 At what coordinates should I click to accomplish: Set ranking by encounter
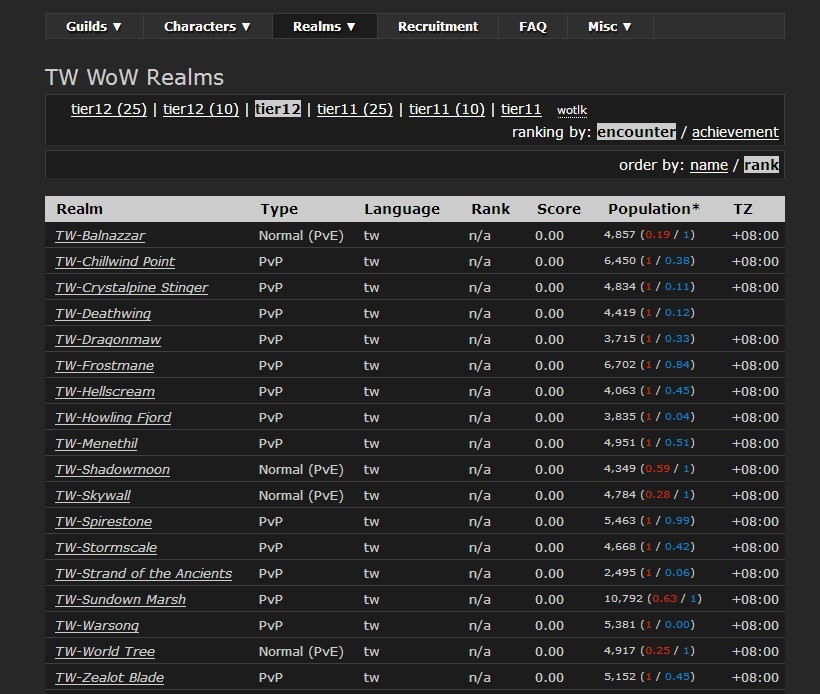[636, 132]
